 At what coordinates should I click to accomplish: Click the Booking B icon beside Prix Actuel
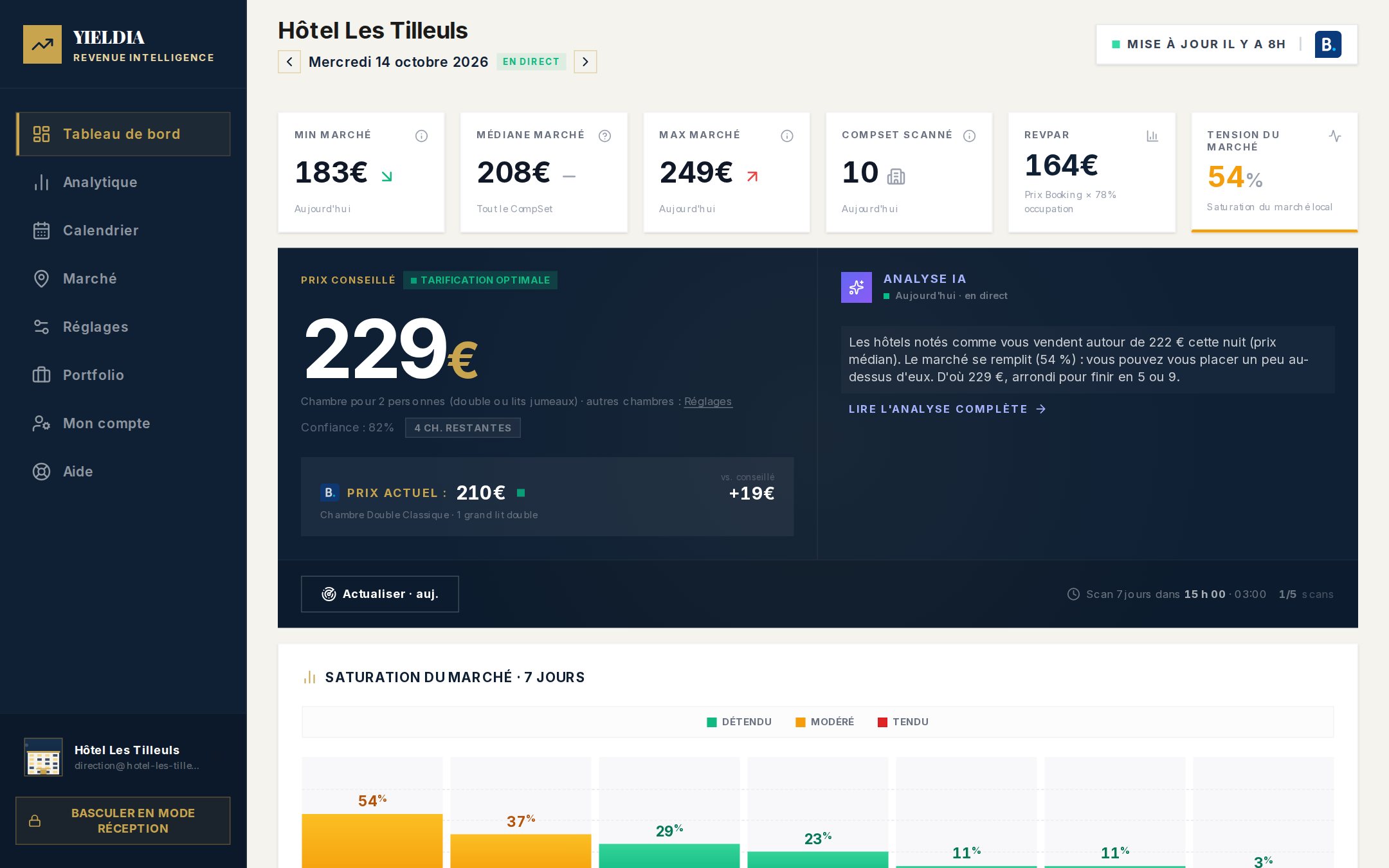click(329, 493)
